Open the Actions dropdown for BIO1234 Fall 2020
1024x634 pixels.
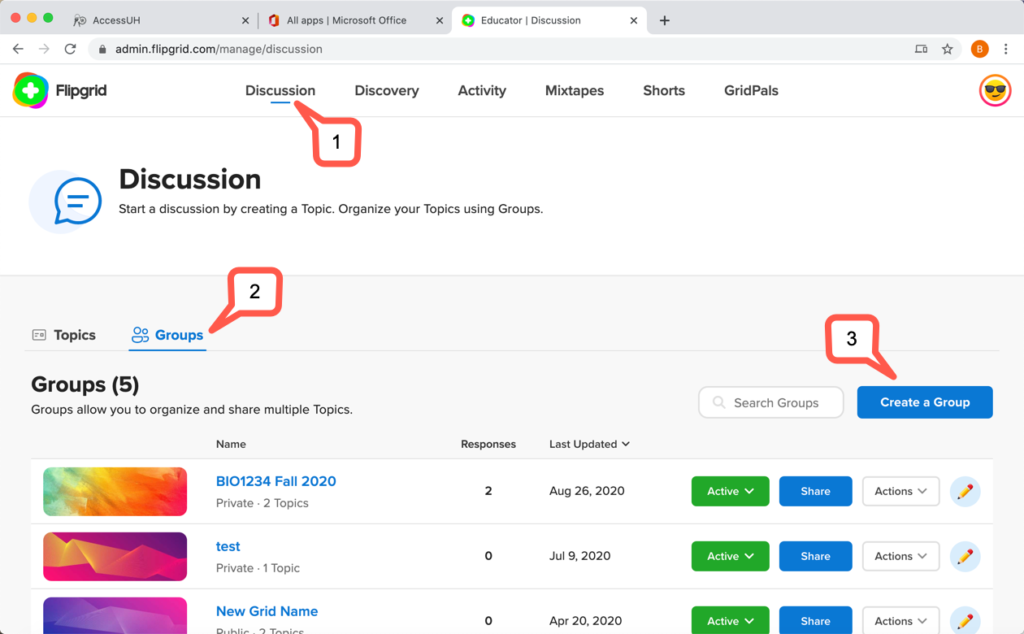pyautogui.click(x=901, y=491)
